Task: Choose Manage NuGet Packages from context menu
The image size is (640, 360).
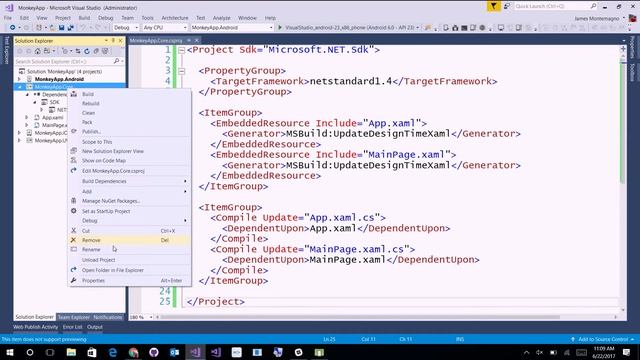Action: point(129,201)
